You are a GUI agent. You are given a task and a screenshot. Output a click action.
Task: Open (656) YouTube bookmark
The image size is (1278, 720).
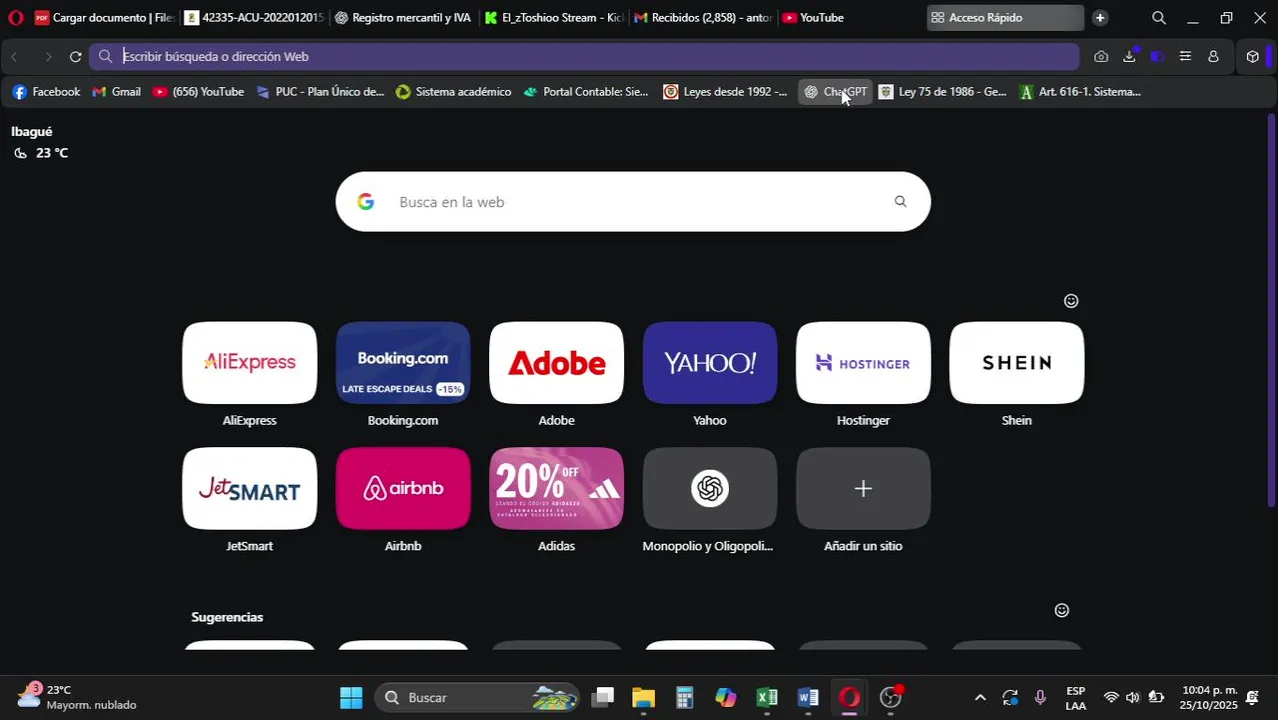click(198, 92)
